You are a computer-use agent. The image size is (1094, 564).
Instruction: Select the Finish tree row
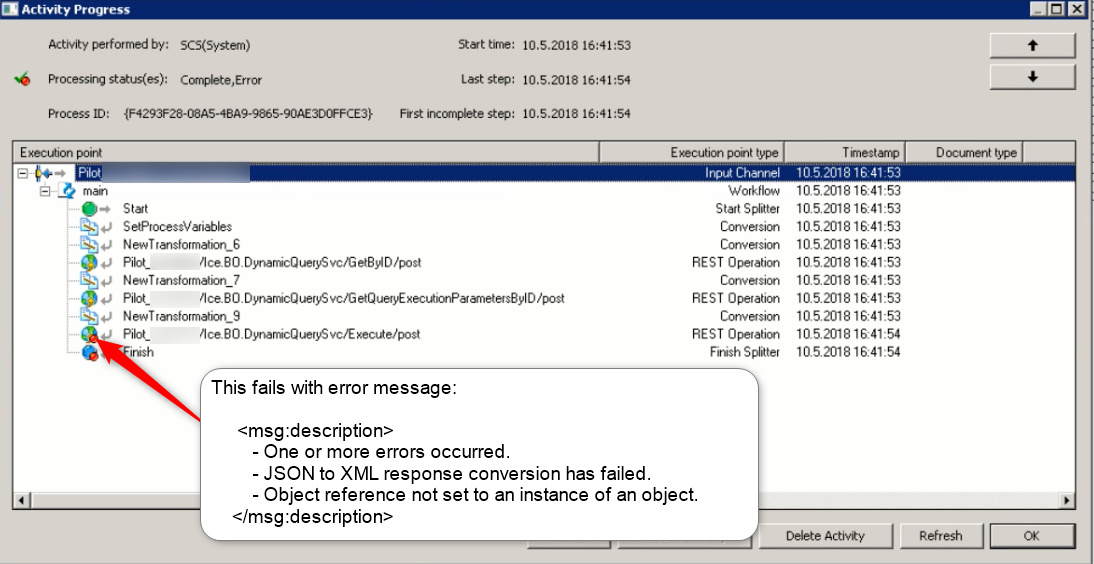pos(544,352)
